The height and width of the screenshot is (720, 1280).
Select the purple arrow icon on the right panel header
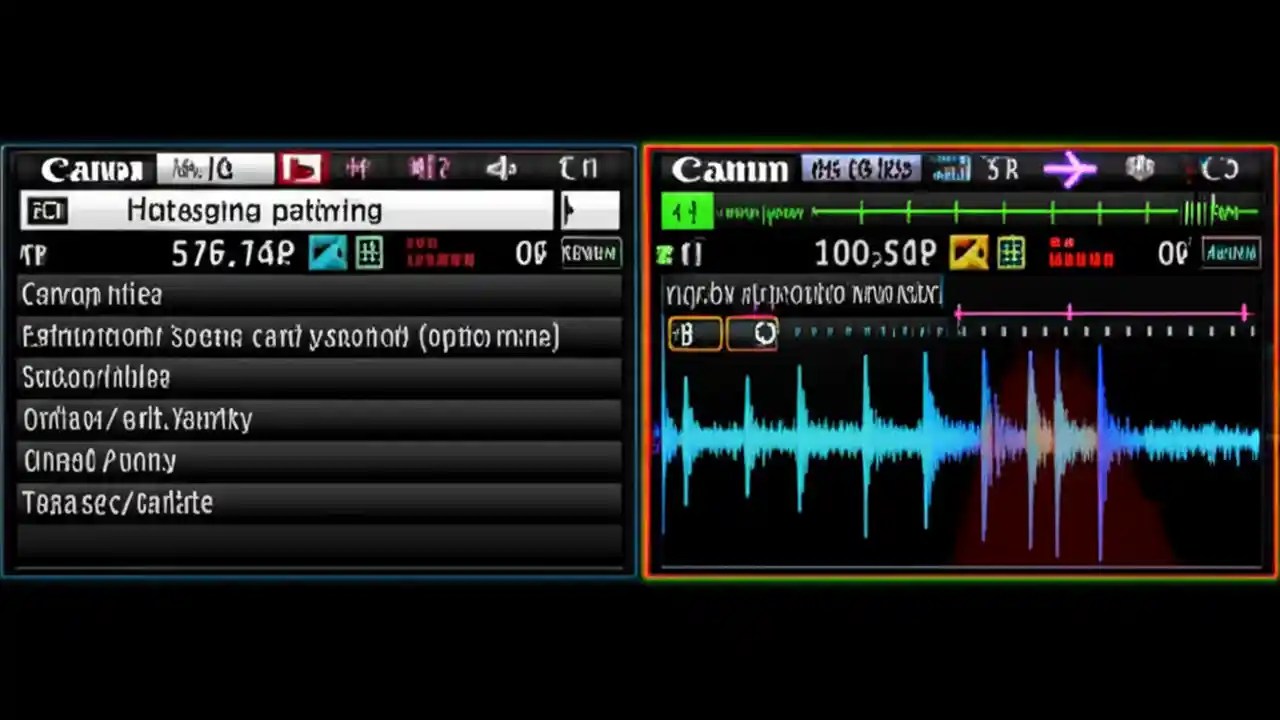pos(1071,169)
